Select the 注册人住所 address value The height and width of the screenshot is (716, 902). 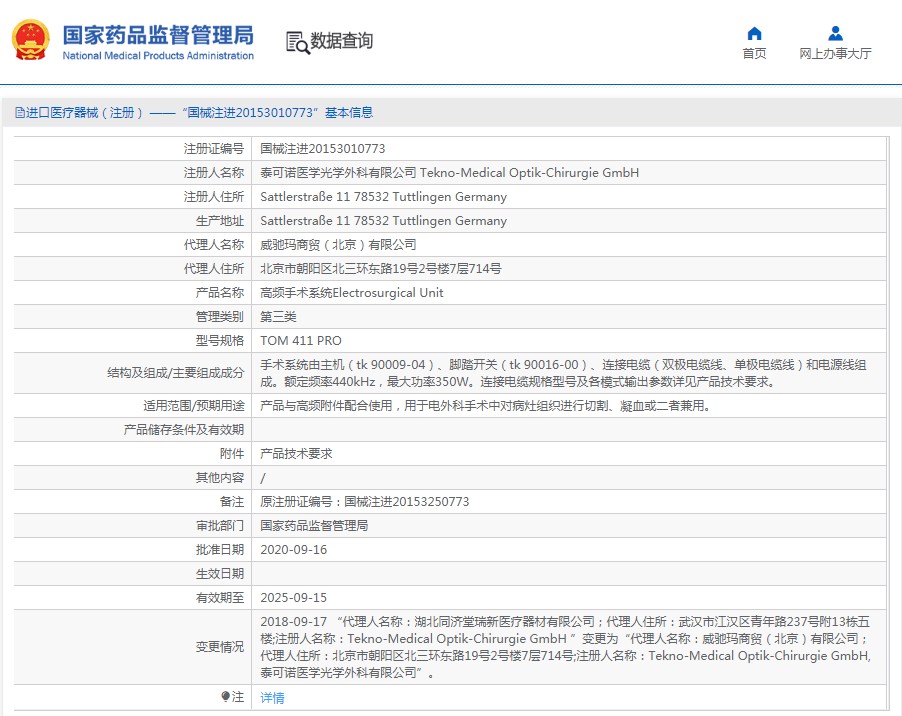coord(383,197)
